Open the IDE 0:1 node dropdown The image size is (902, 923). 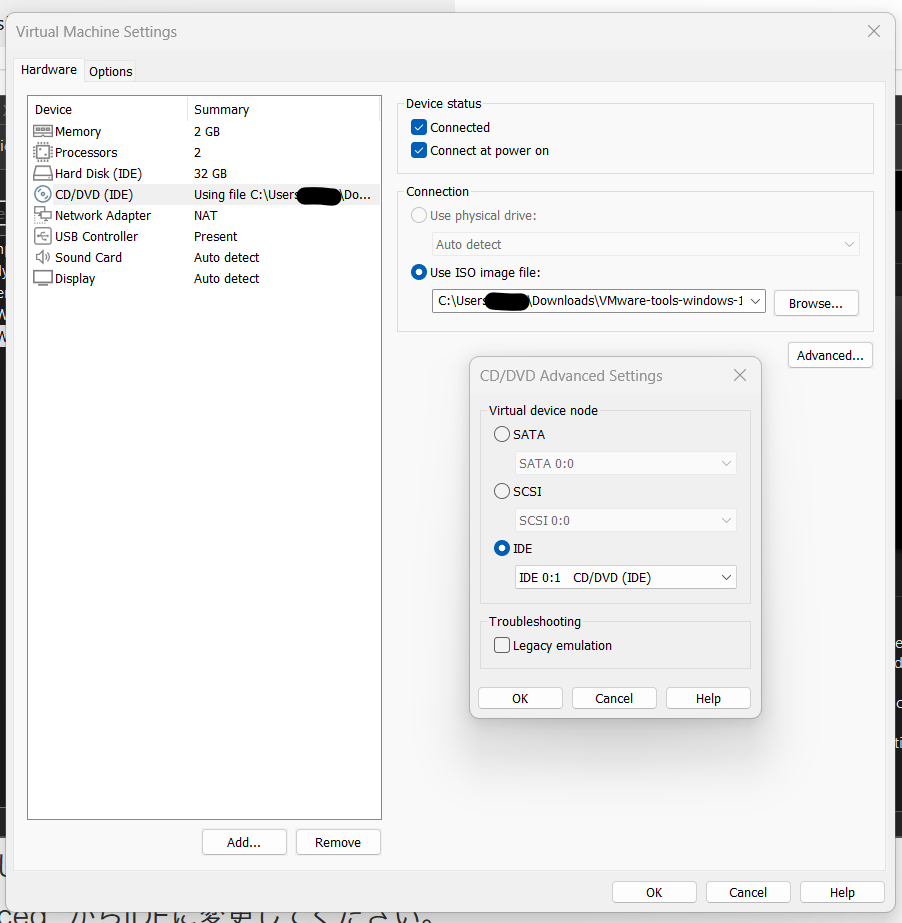pos(726,578)
